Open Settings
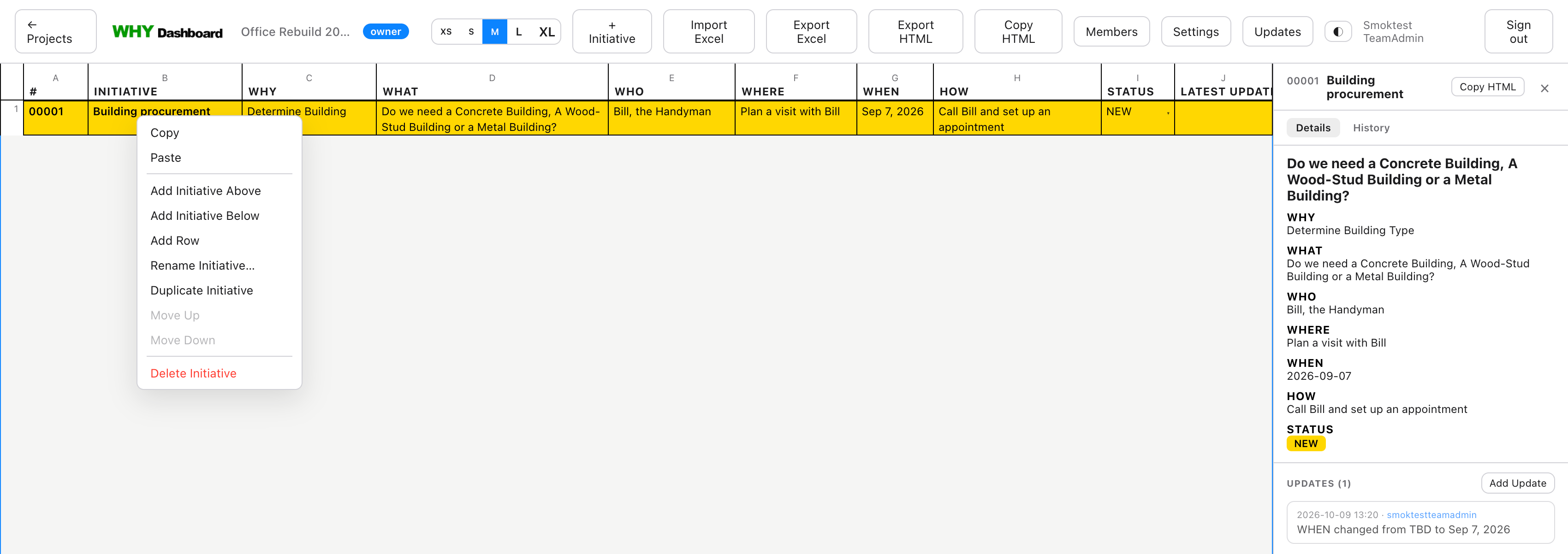 (1195, 32)
